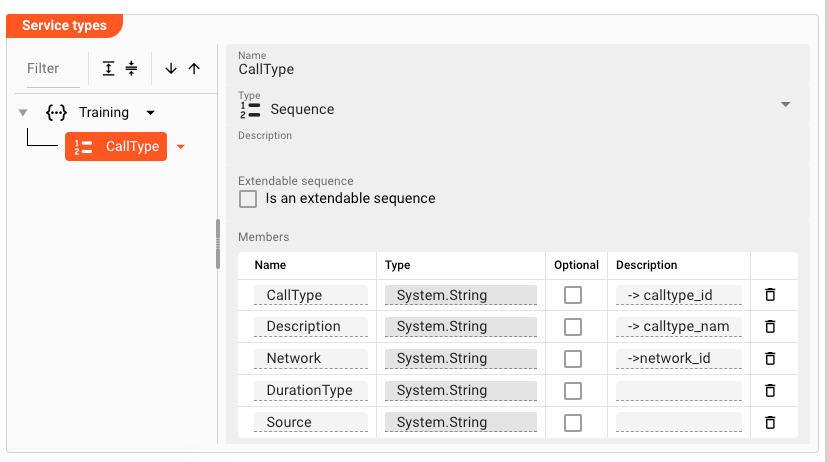Viewport: 827px width, 462px height.
Task: Open the Training node dropdown arrow
Action: point(151,113)
